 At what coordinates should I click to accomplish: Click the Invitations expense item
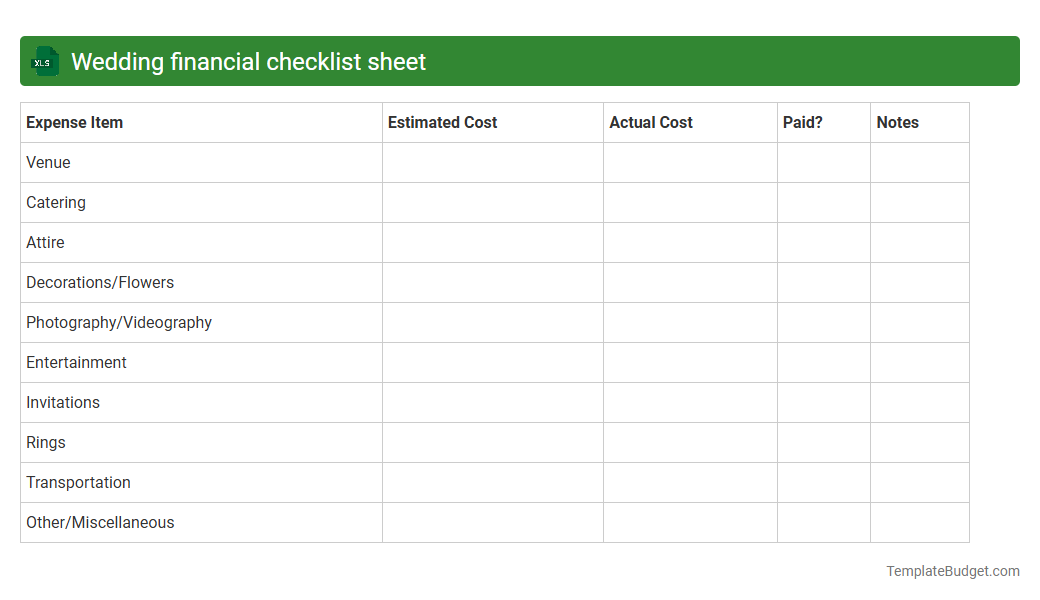point(63,402)
